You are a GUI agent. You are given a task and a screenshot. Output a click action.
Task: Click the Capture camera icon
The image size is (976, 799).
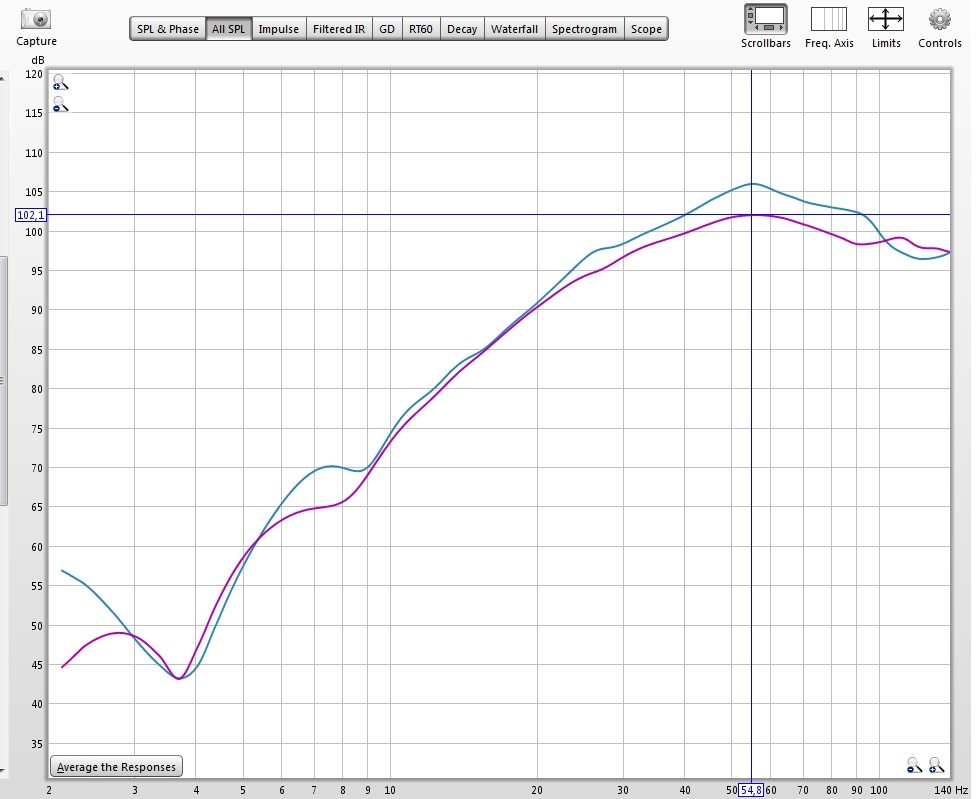point(36,19)
